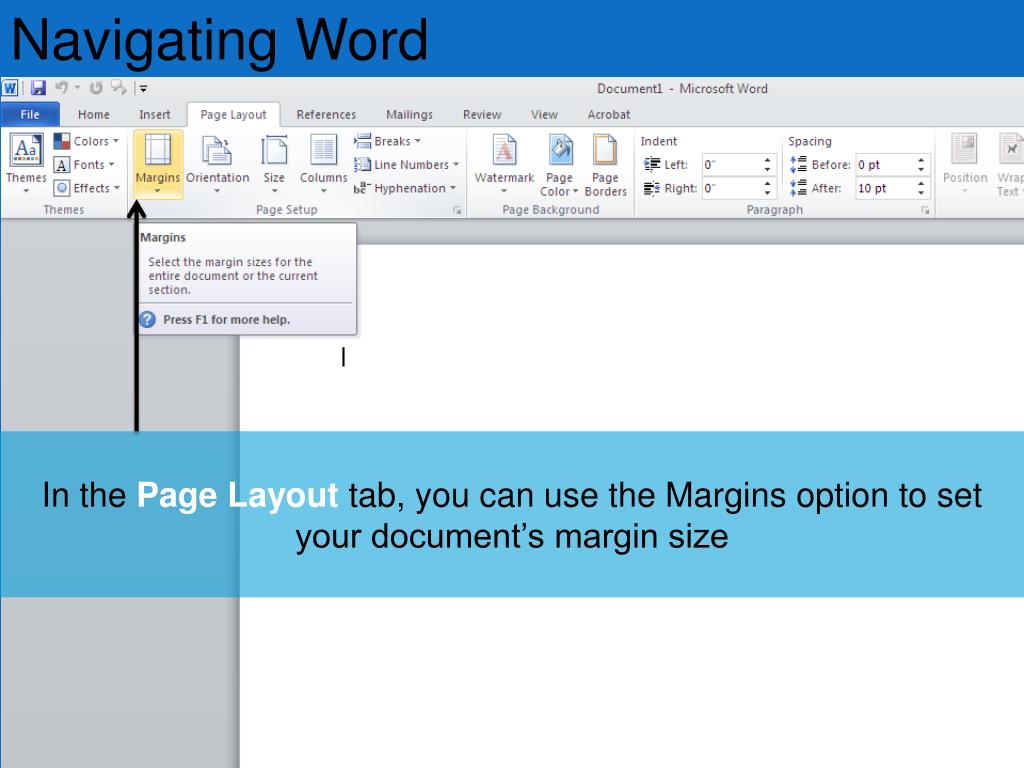Viewport: 1024px width, 768px height.
Task: Click the Indent Right value field
Action: (731, 188)
